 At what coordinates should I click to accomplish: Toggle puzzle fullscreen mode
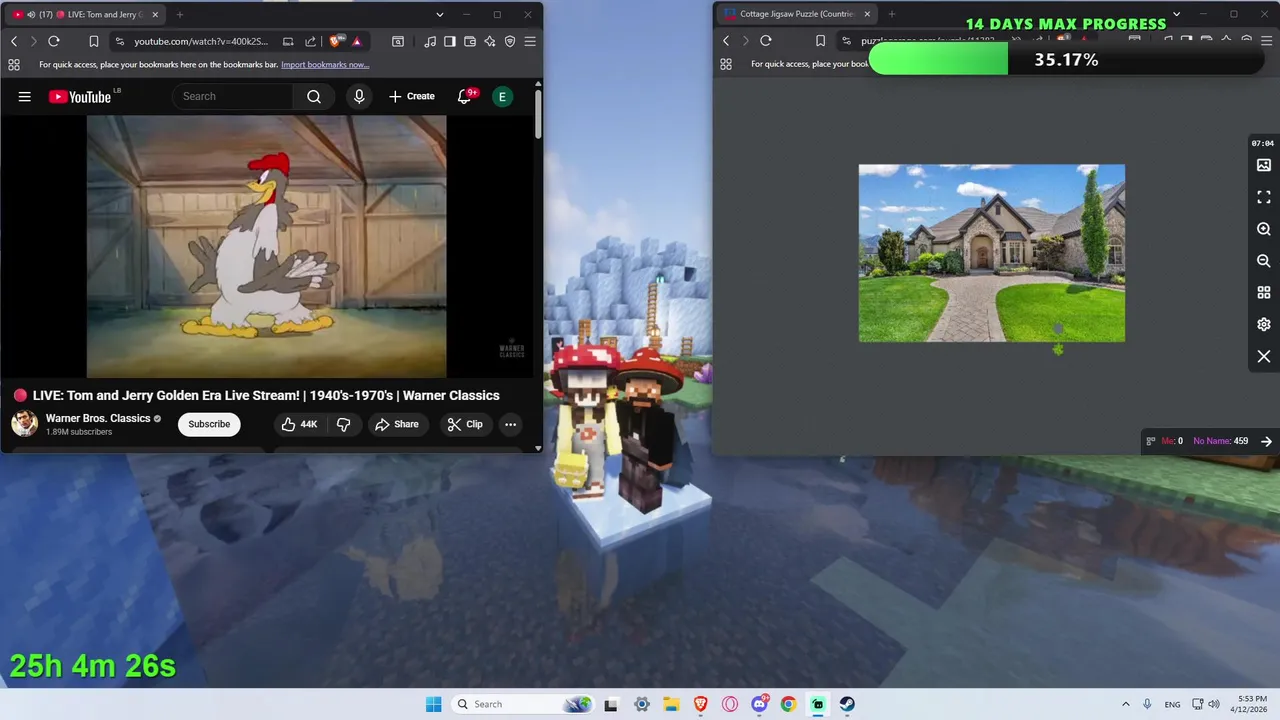[x=1264, y=197]
